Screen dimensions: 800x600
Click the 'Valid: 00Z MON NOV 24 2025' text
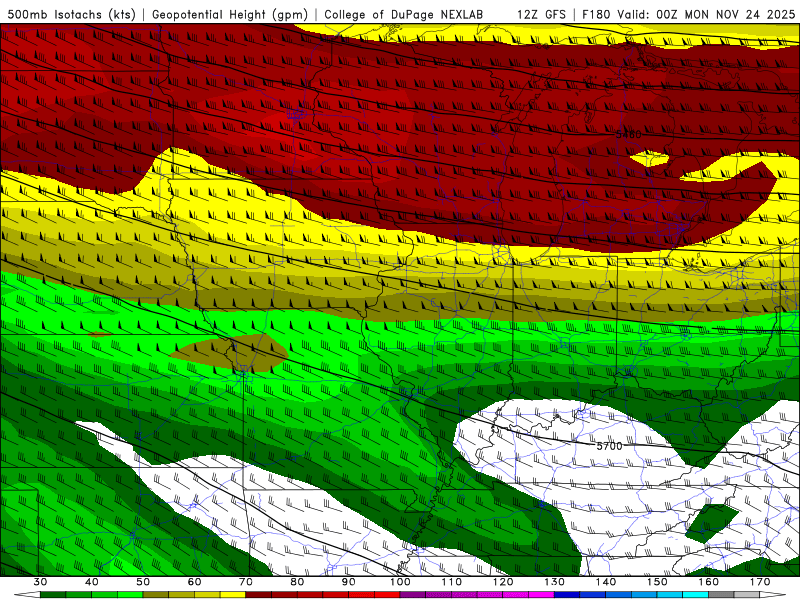click(x=706, y=14)
